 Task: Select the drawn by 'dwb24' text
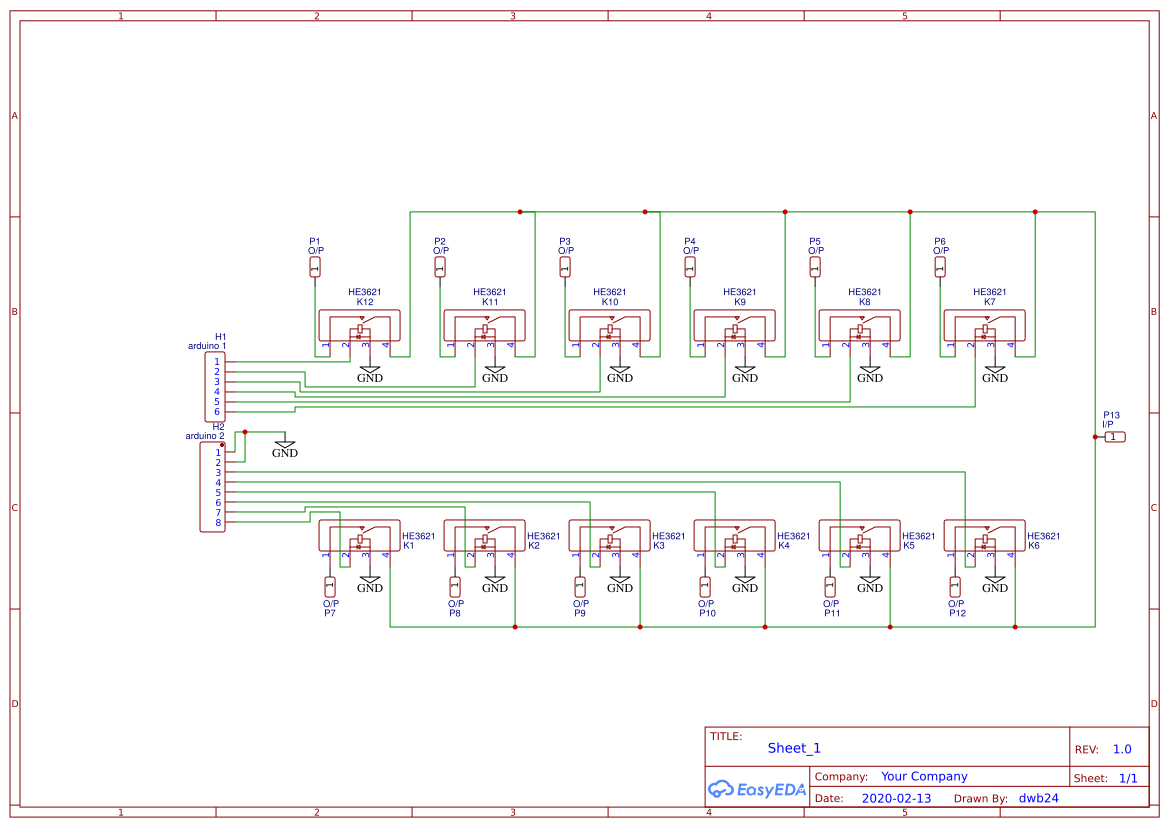[1038, 798]
